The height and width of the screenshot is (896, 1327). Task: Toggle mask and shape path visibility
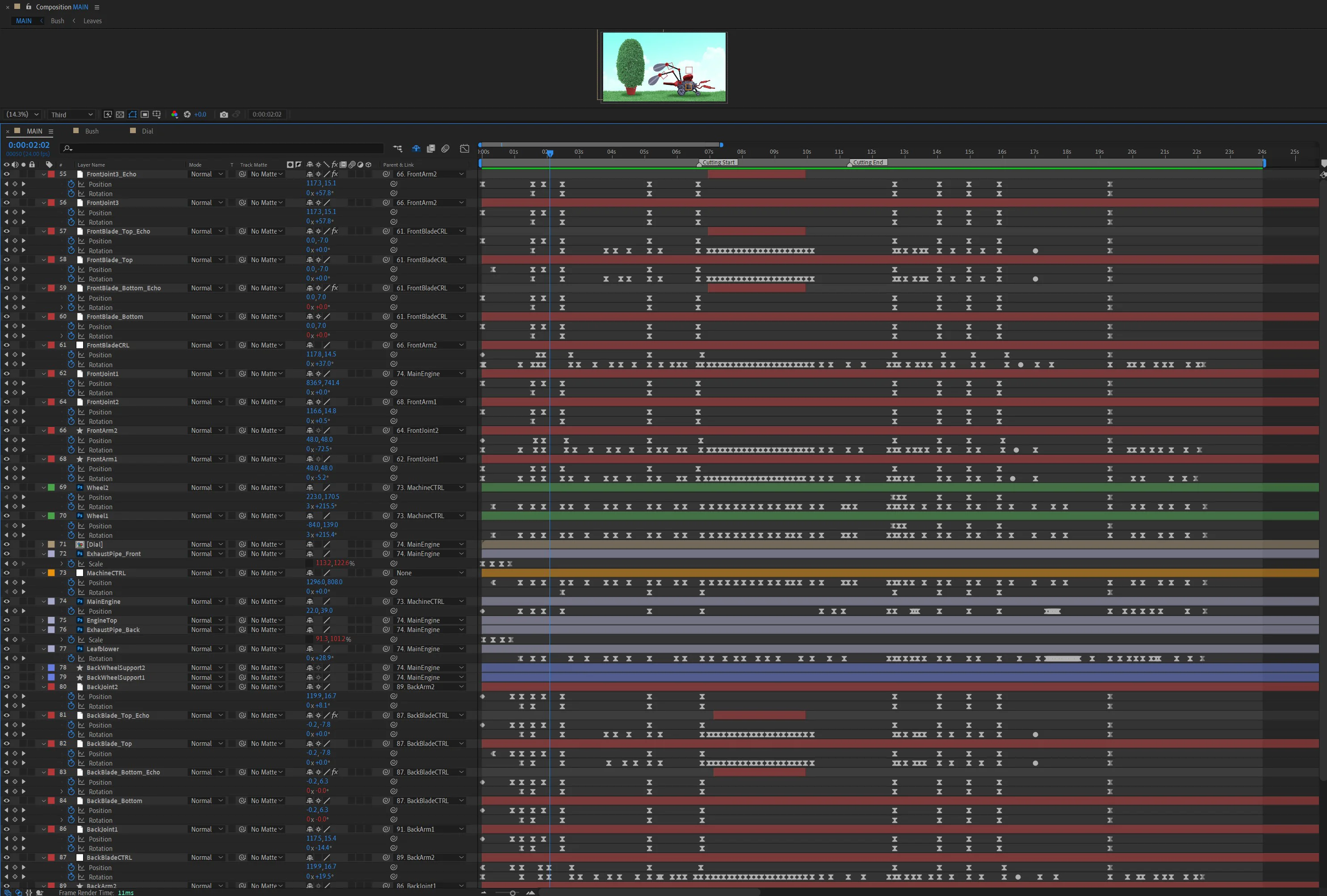coord(132,115)
